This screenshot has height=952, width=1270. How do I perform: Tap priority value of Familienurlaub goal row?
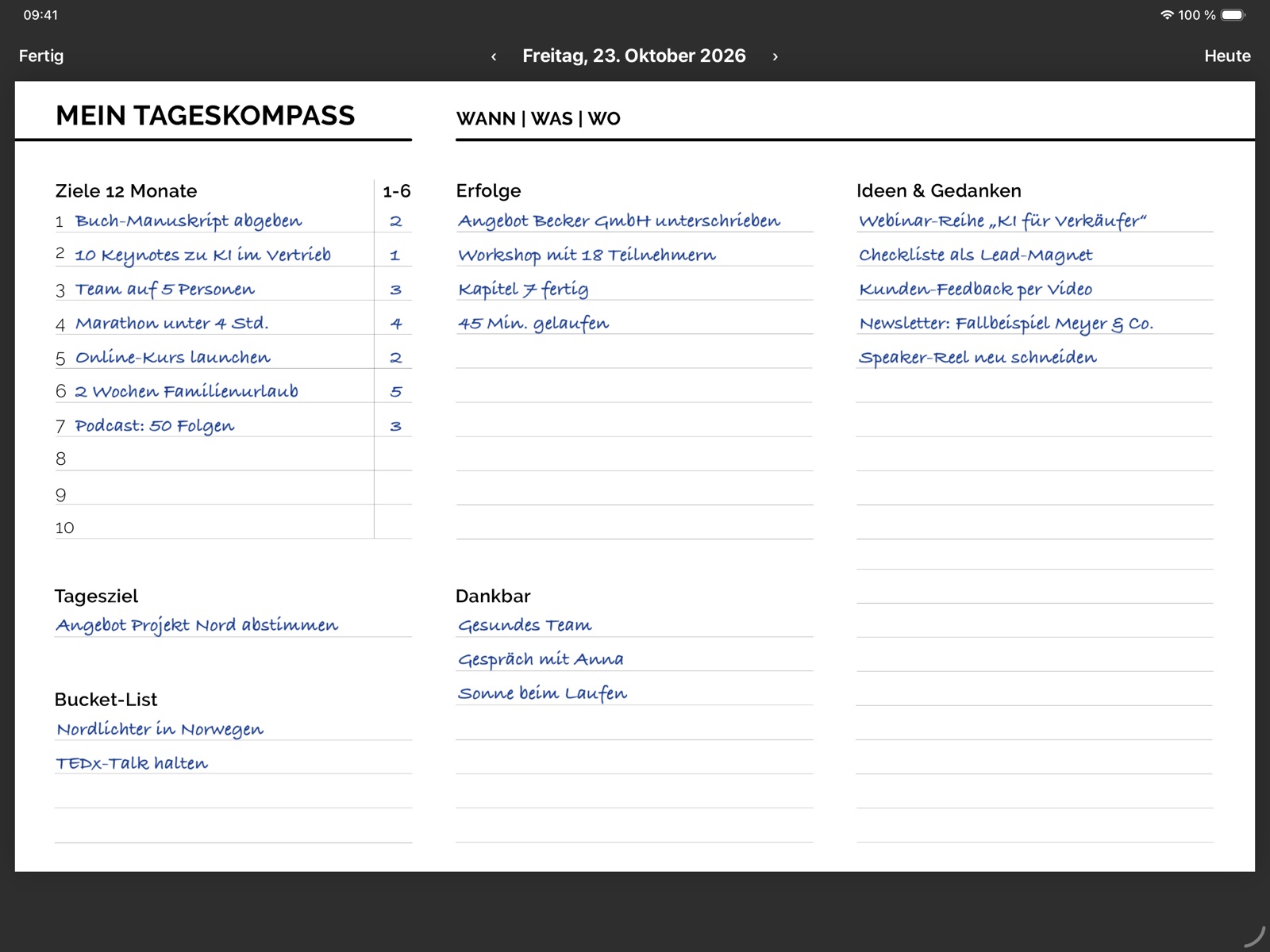395,391
